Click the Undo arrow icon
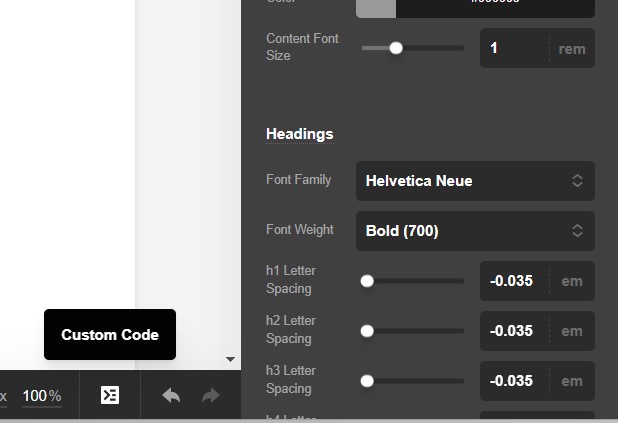618x423 pixels. point(171,396)
